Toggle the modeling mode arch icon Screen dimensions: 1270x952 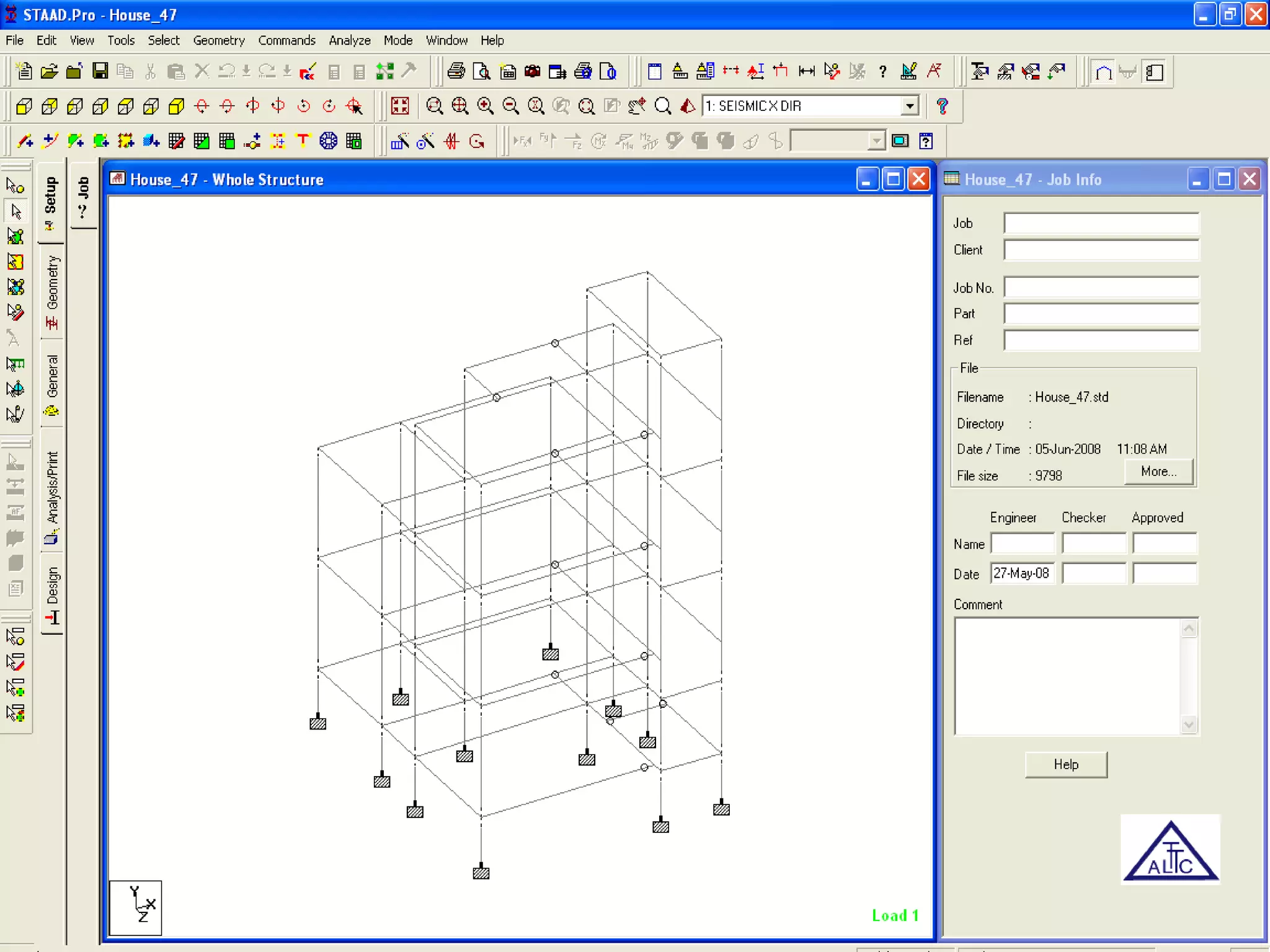[1103, 72]
